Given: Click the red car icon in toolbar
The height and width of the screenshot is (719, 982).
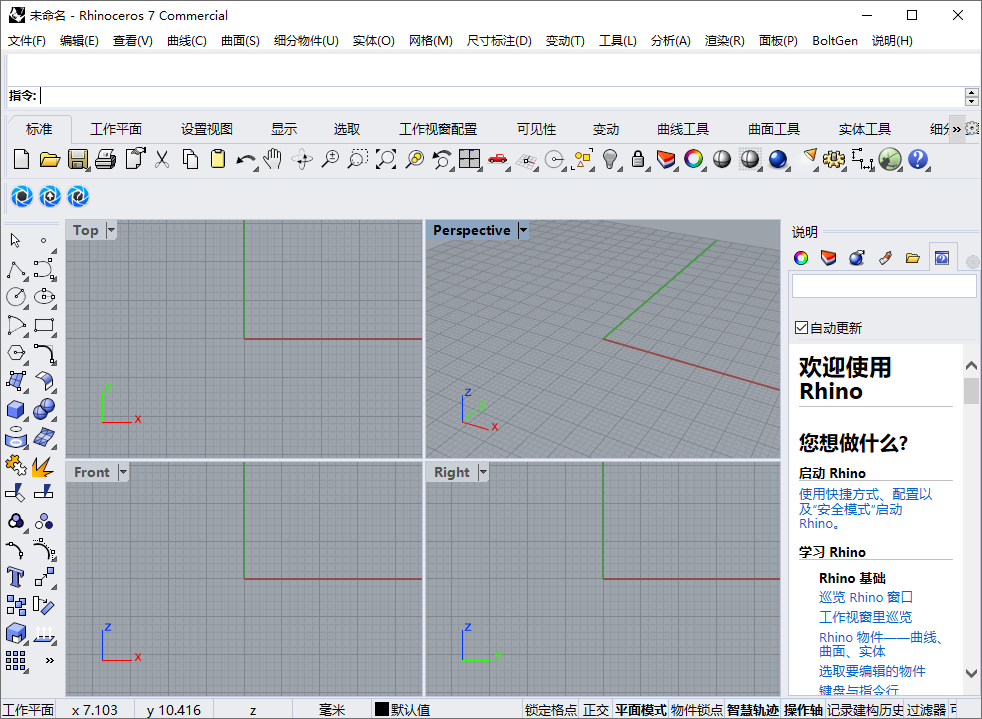Looking at the screenshot, I should [x=497, y=159].
